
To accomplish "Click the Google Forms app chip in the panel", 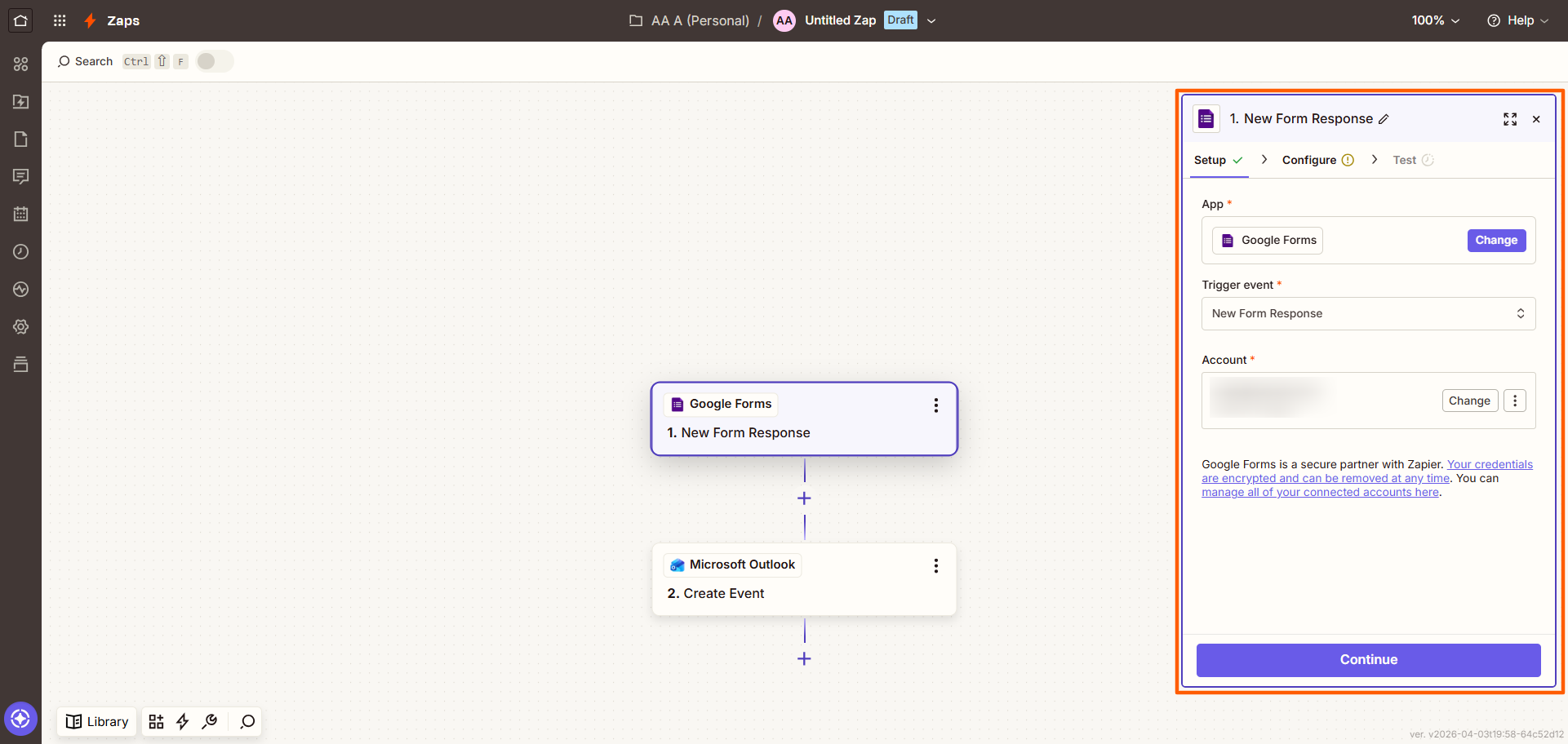I will (1268, 241).
